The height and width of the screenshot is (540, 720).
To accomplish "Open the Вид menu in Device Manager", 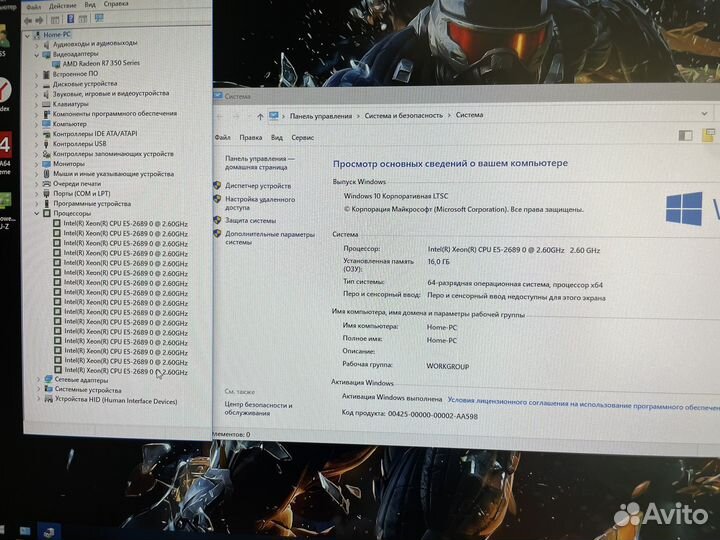I will point(90,5).
